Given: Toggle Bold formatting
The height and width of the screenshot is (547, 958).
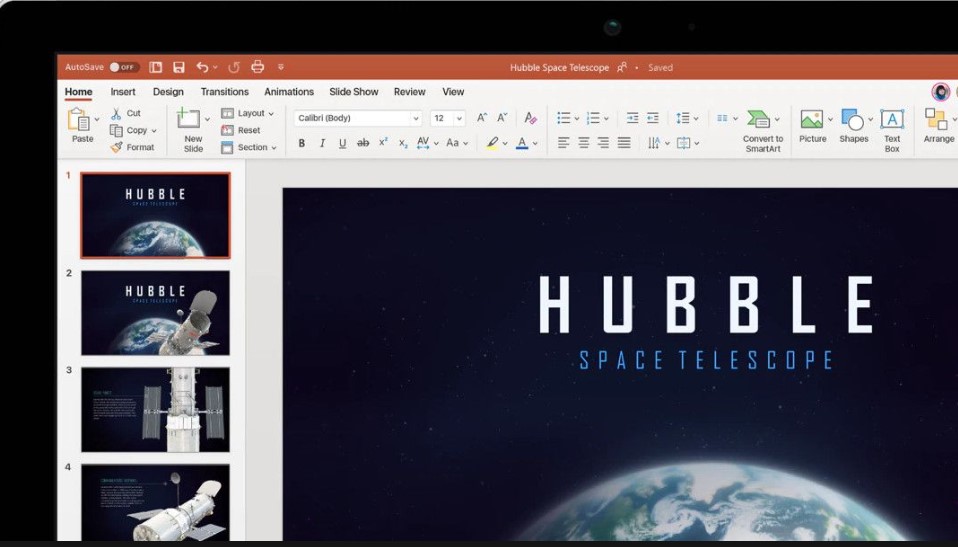Looking at the screenshot, I should click(x=301, y=143).
